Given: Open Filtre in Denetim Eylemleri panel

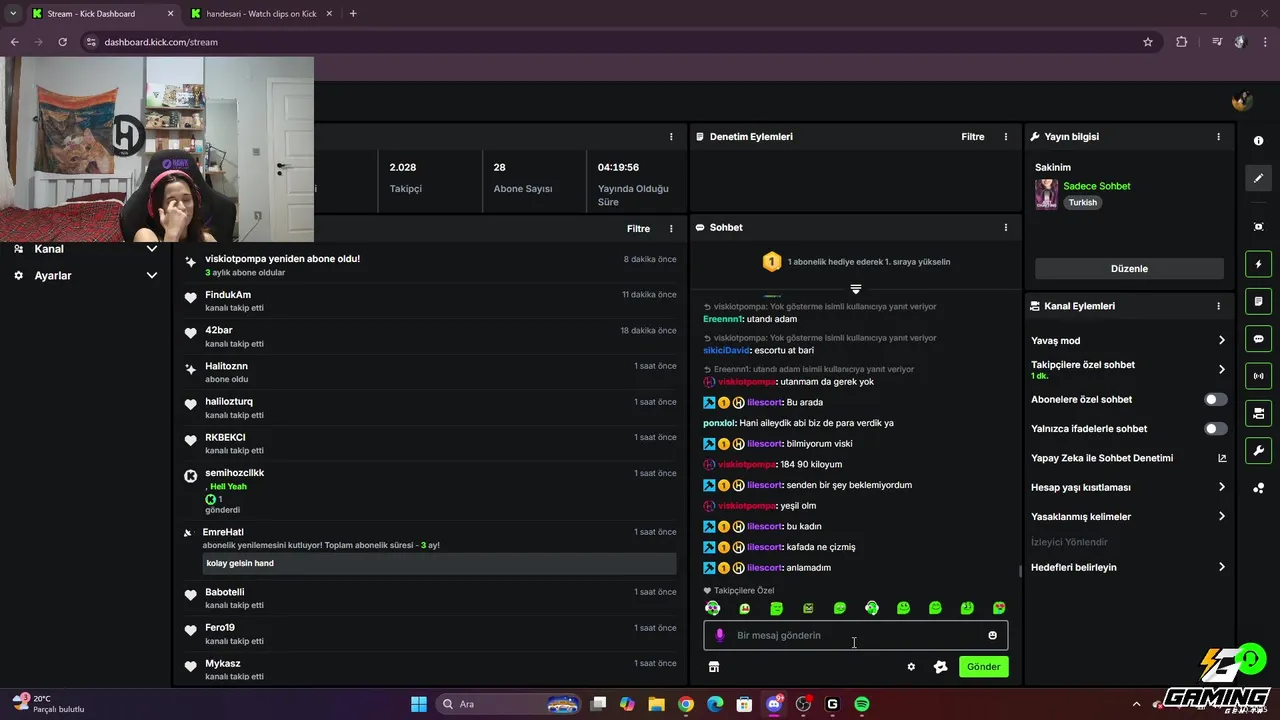Looking at the screenshot, I should 973,137.
